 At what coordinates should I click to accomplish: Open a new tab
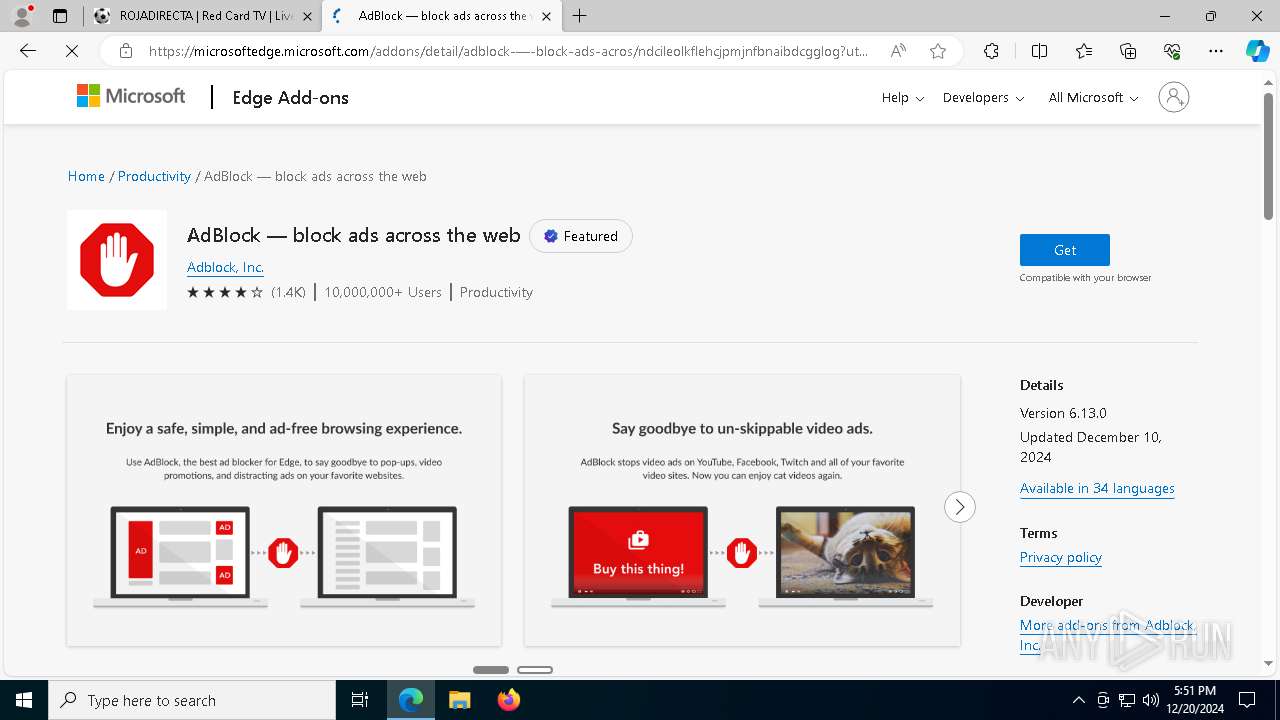click(580, 16)
